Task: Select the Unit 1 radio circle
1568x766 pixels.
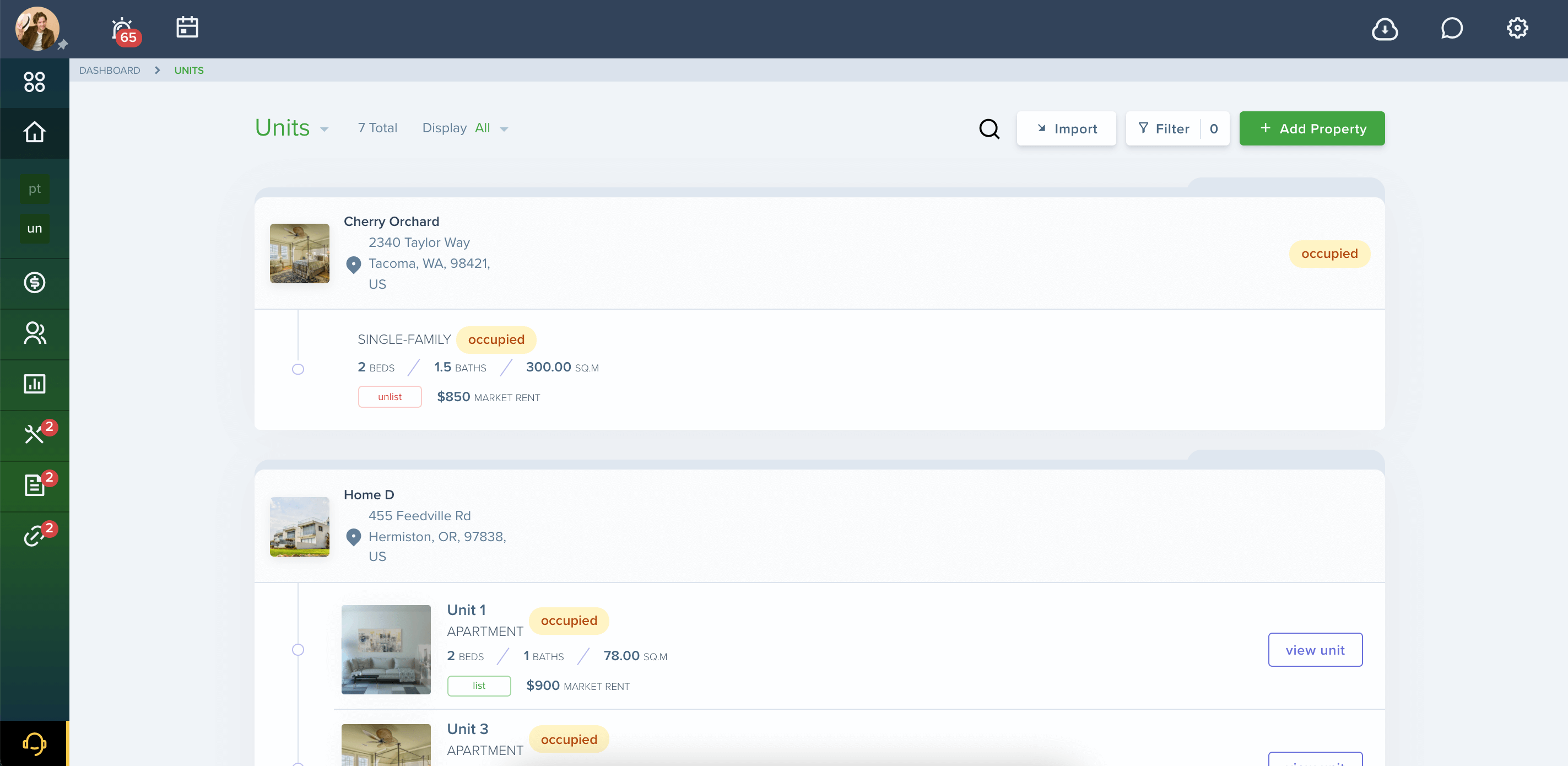Action: [298, 650]
